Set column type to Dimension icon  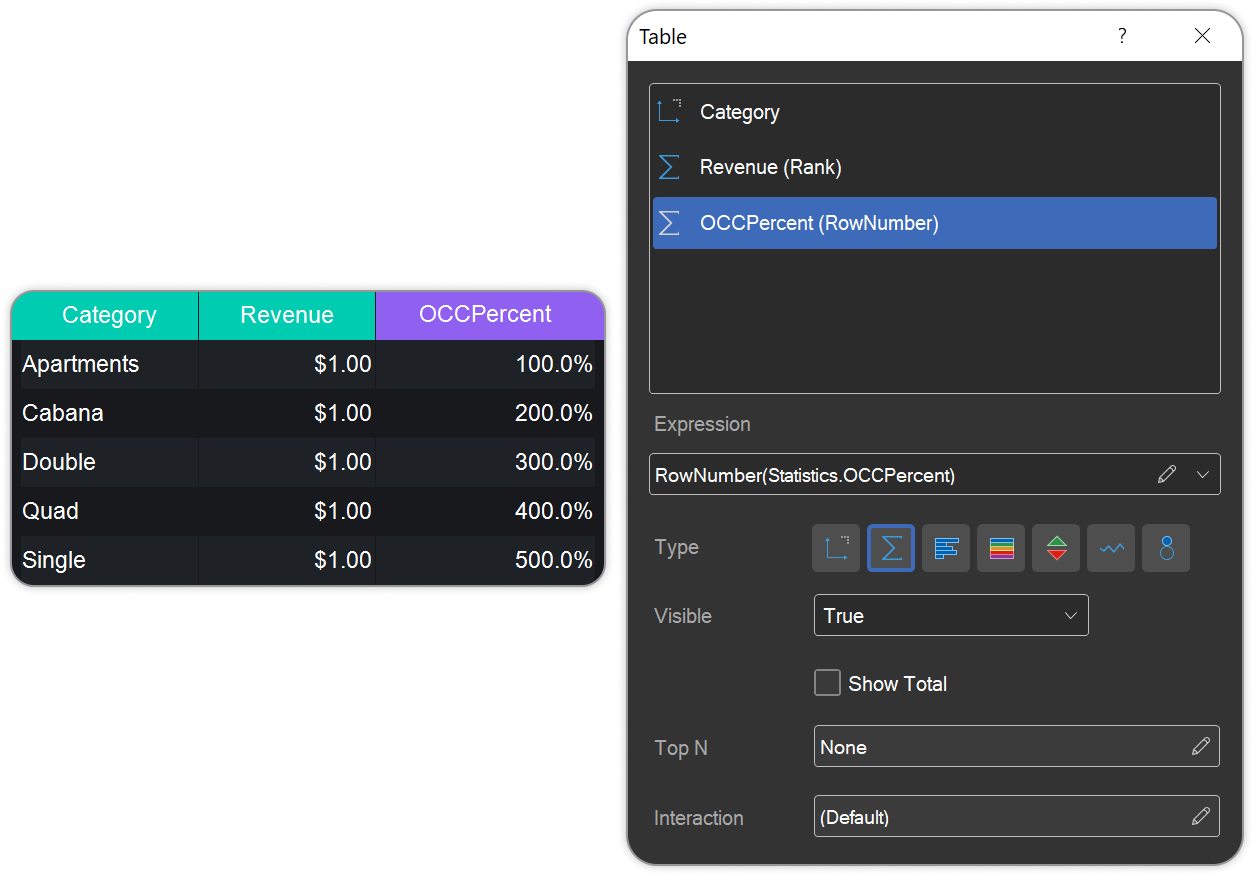[x=836, y=548]
